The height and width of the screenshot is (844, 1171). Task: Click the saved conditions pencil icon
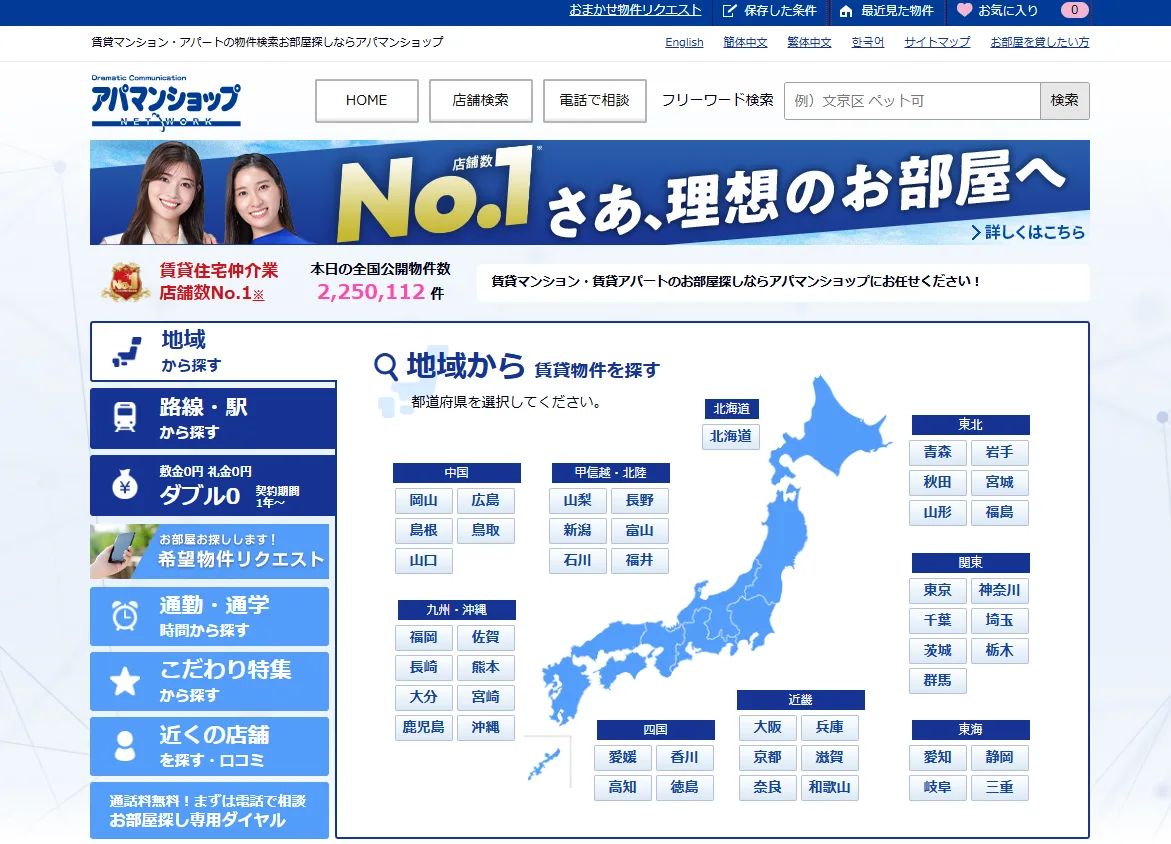click(730, 10)
